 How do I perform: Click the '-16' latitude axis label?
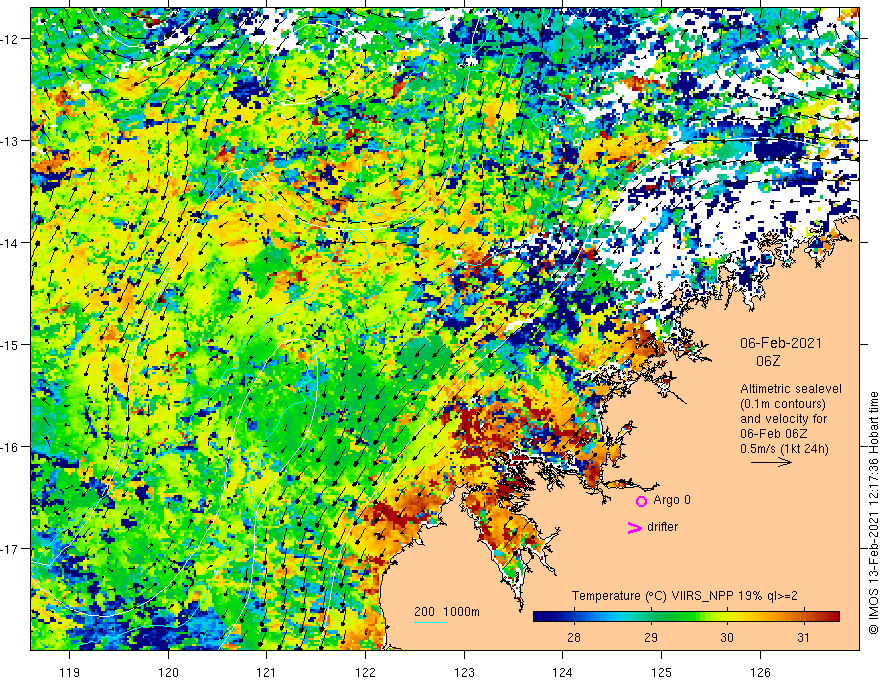point(11,446)
